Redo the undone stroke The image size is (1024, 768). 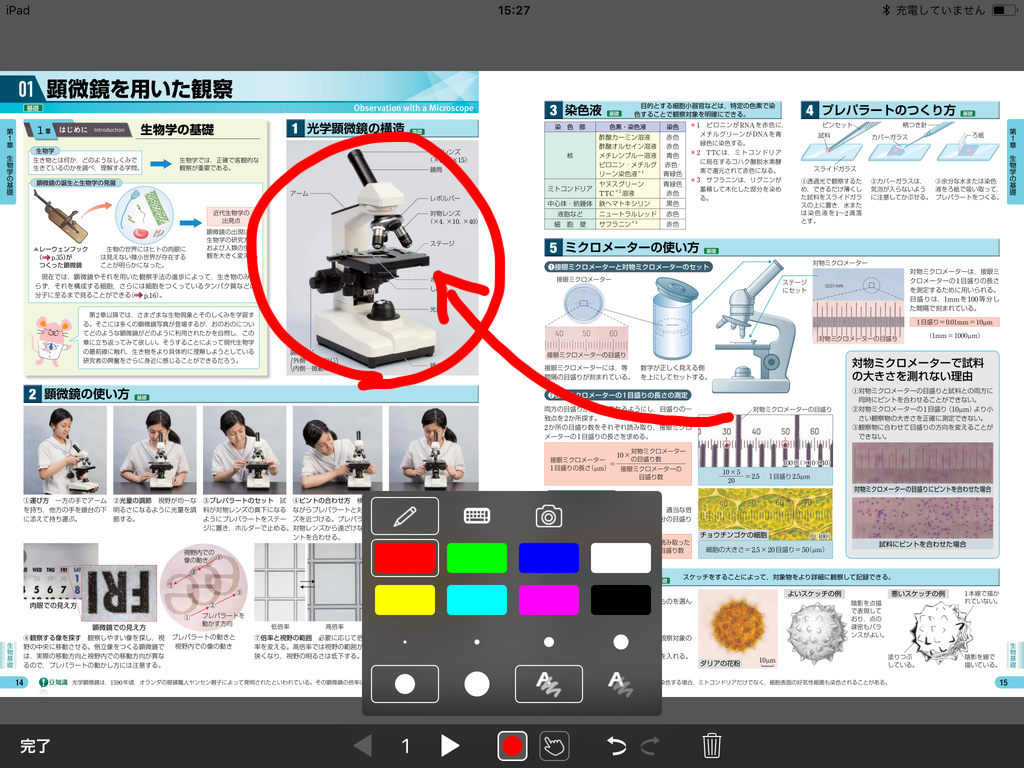click(x=650, y=745)
